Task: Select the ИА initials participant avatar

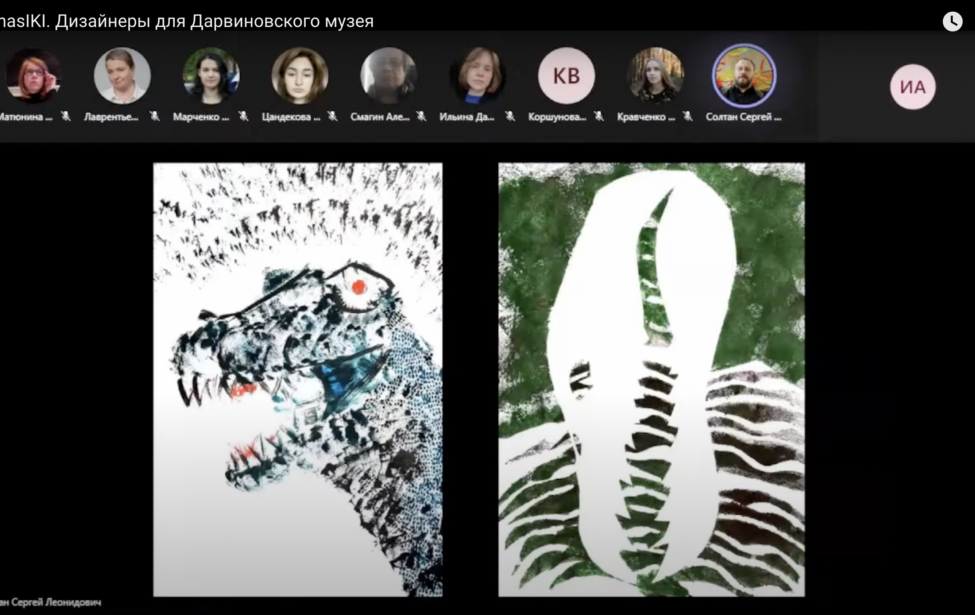Action: (912, 87)
